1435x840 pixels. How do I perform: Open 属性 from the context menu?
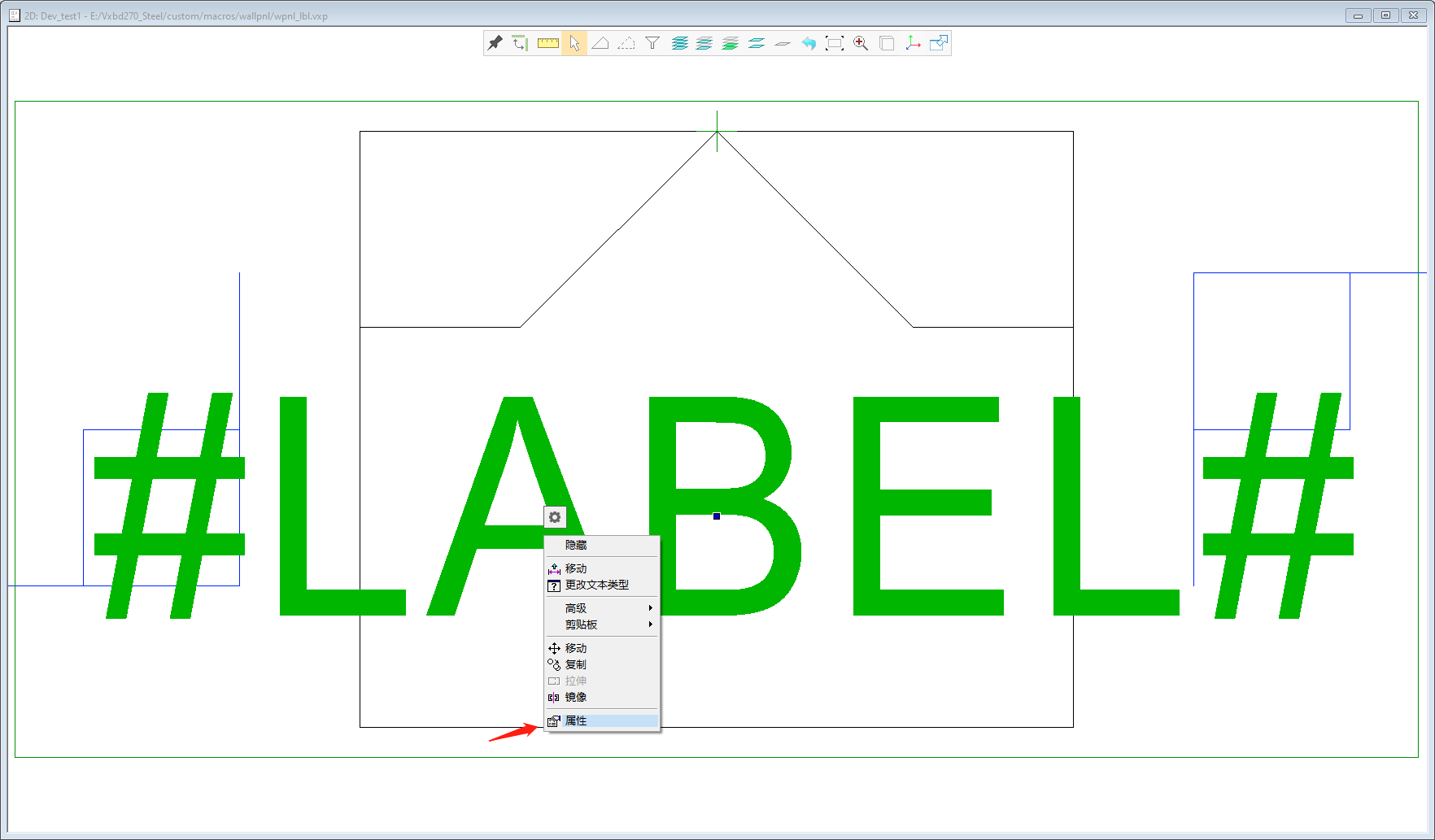point(601,720)
